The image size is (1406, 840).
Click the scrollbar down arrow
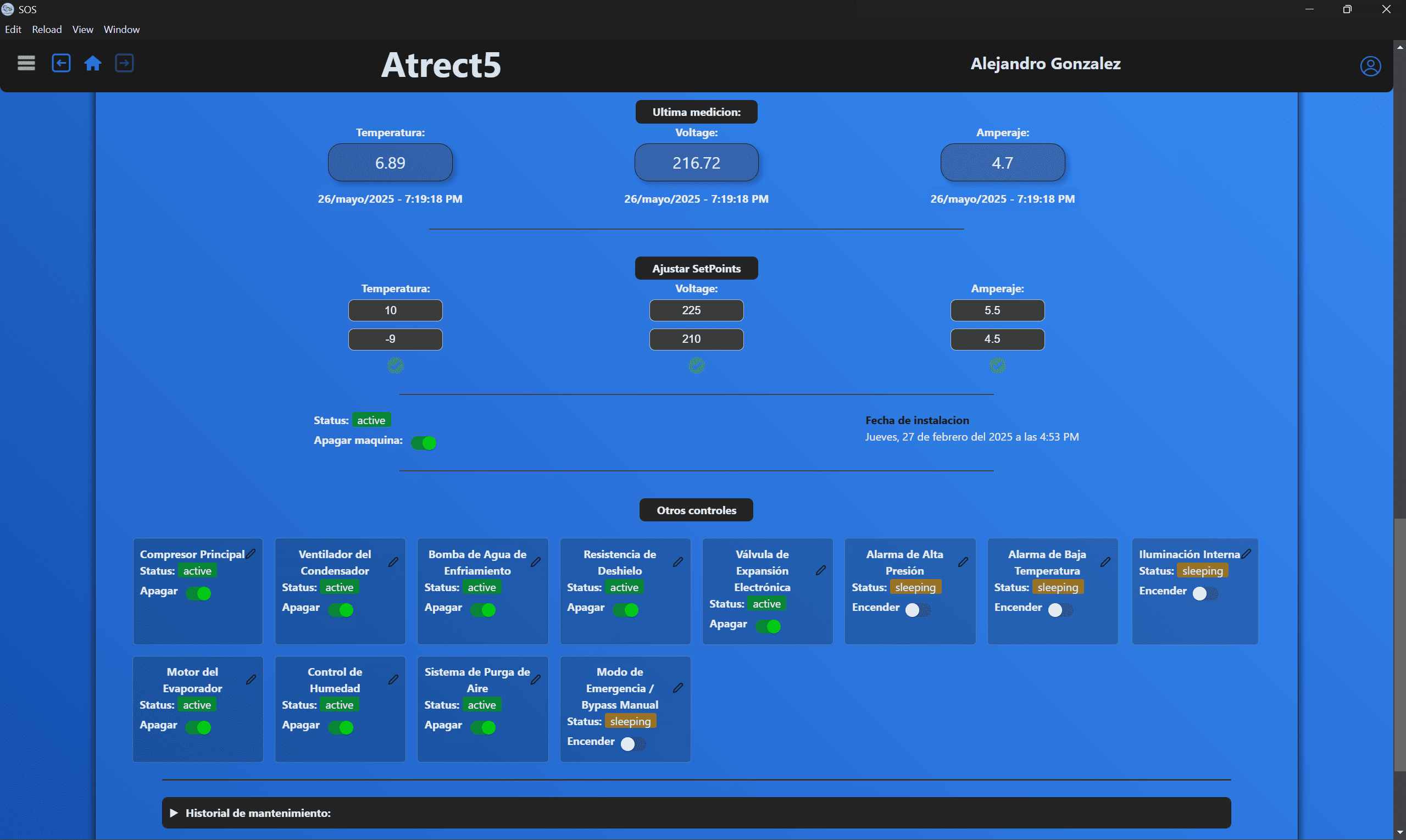click(x=1400, y=833)
